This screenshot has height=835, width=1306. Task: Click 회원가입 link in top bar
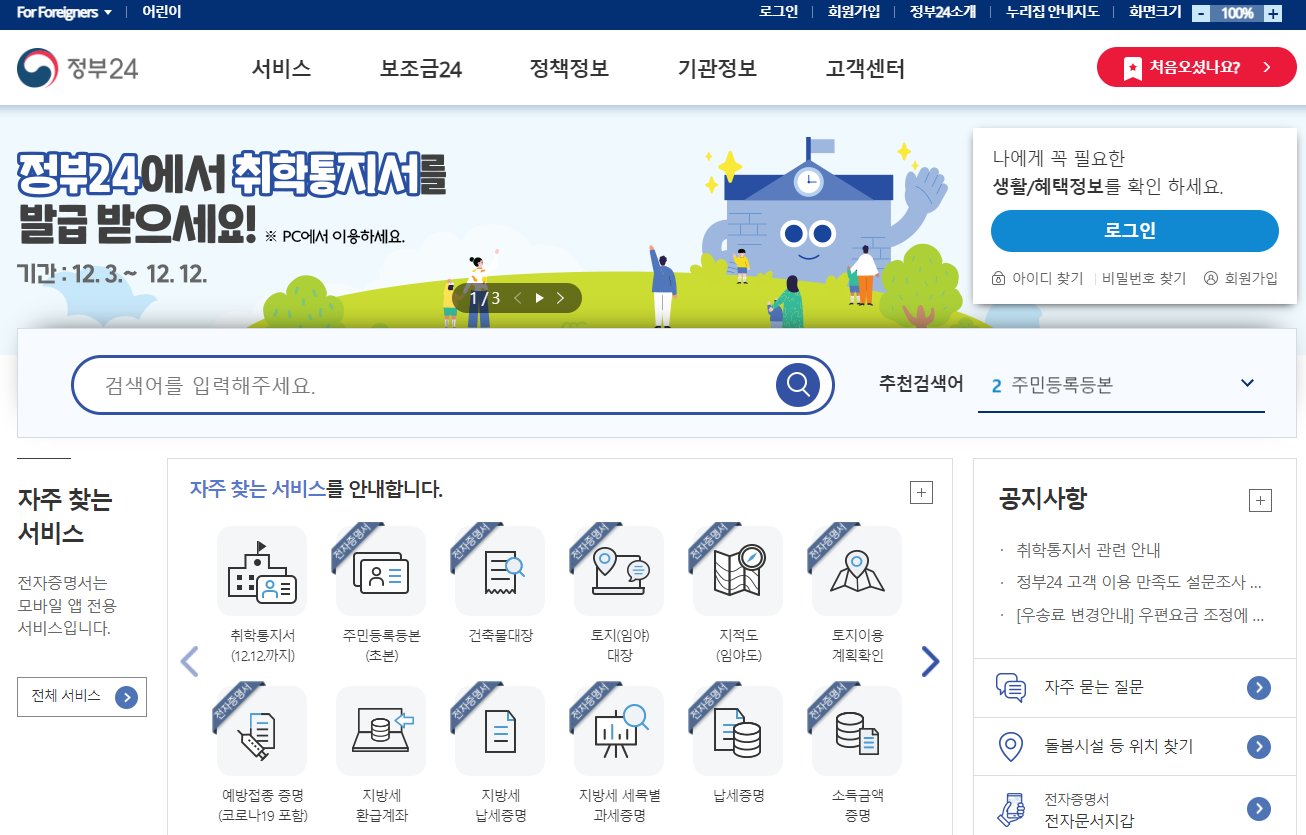[x=854, y=12]
